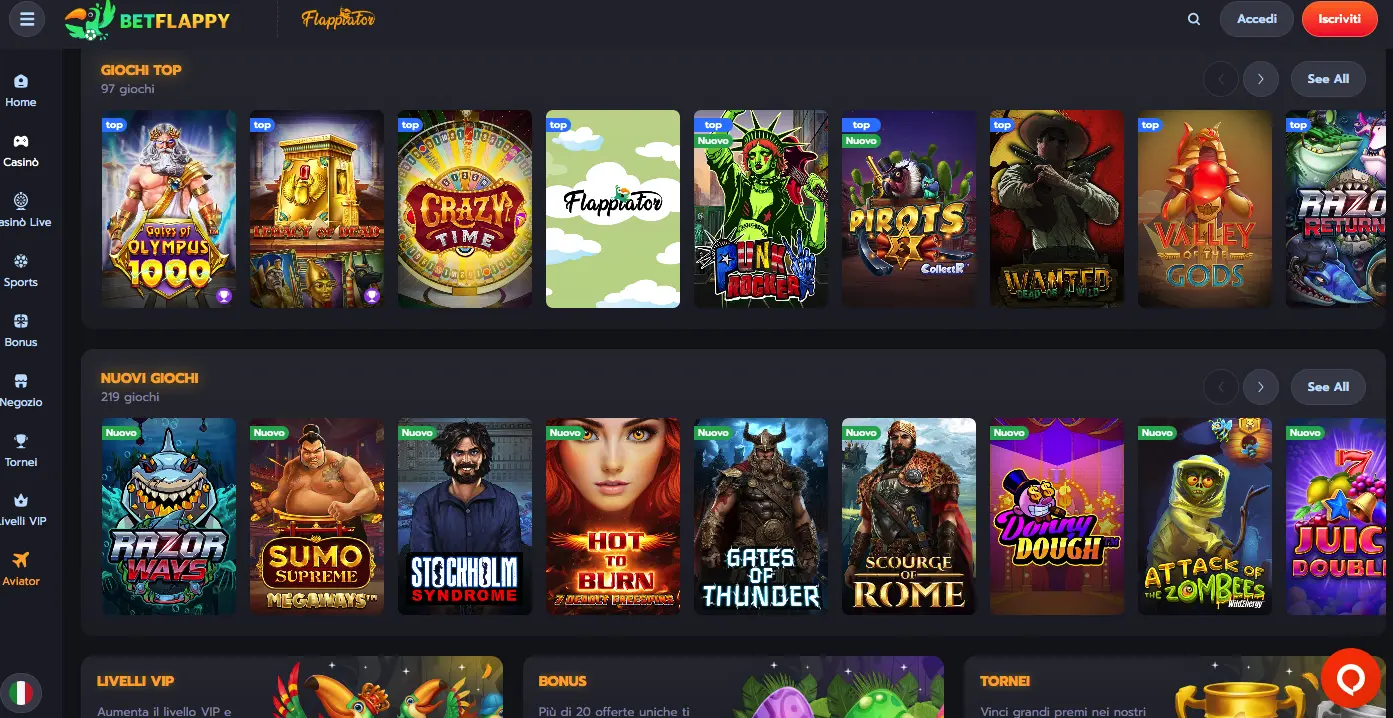Open the Italian flag language selector

(x=20, y=692)
